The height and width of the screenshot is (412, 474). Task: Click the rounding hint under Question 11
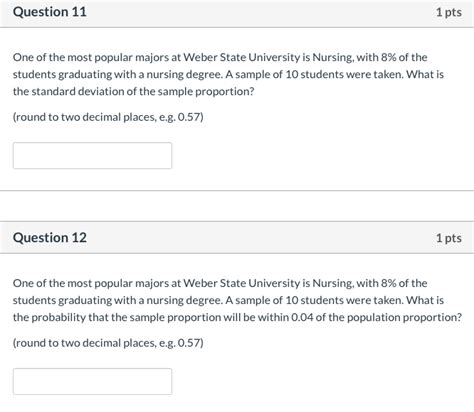pyautogui.click(x=108, y=117)
